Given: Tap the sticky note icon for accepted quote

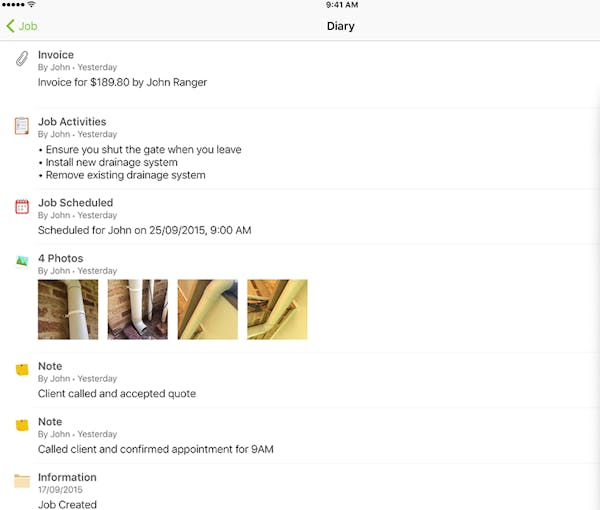Looking at the screenshot, I should [22, 370].
